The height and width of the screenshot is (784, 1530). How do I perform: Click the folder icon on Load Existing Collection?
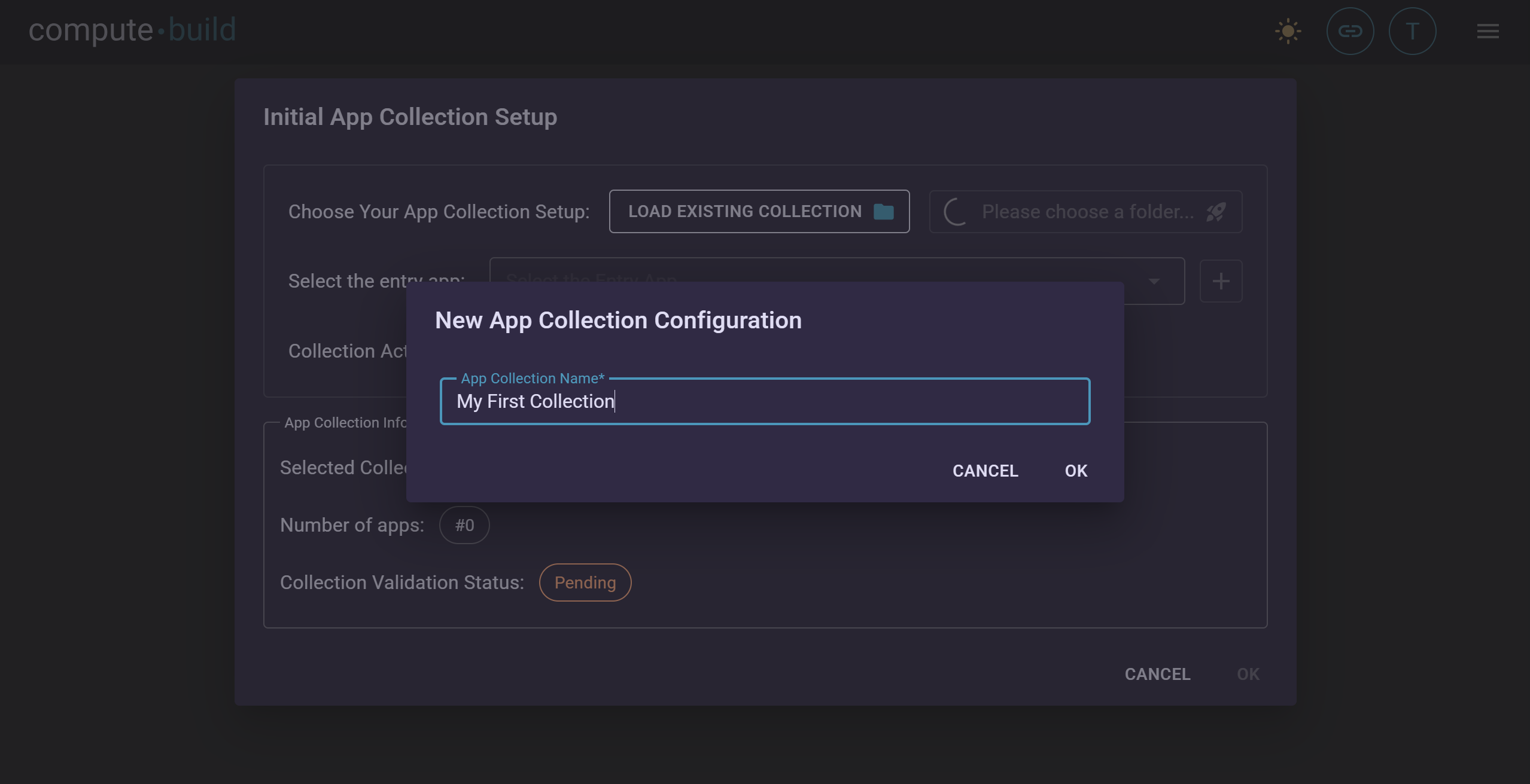(x=884, y=211)
